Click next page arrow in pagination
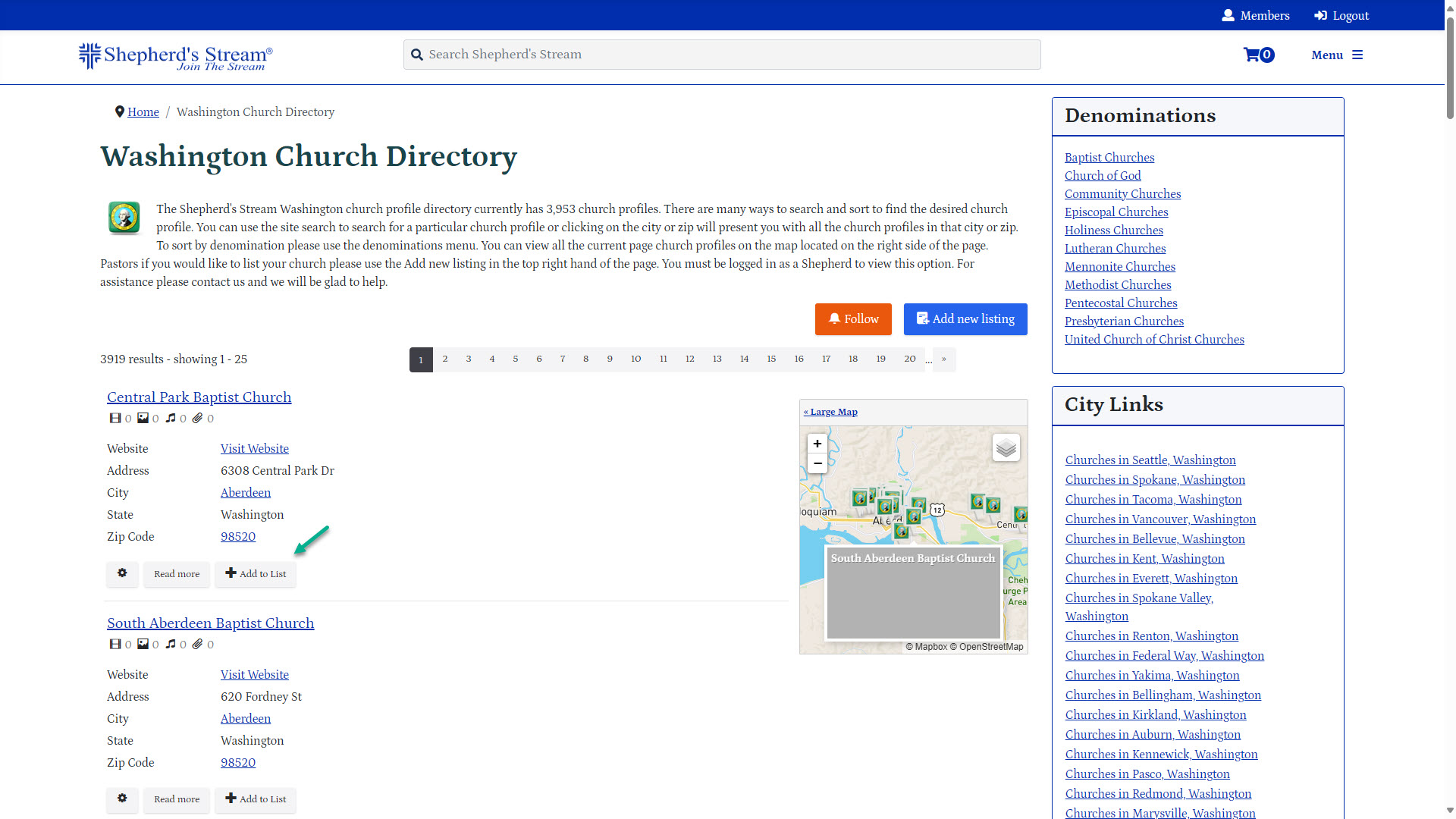Image resolution: width=1456 pixels, height=819 pixels. (944, 359)
